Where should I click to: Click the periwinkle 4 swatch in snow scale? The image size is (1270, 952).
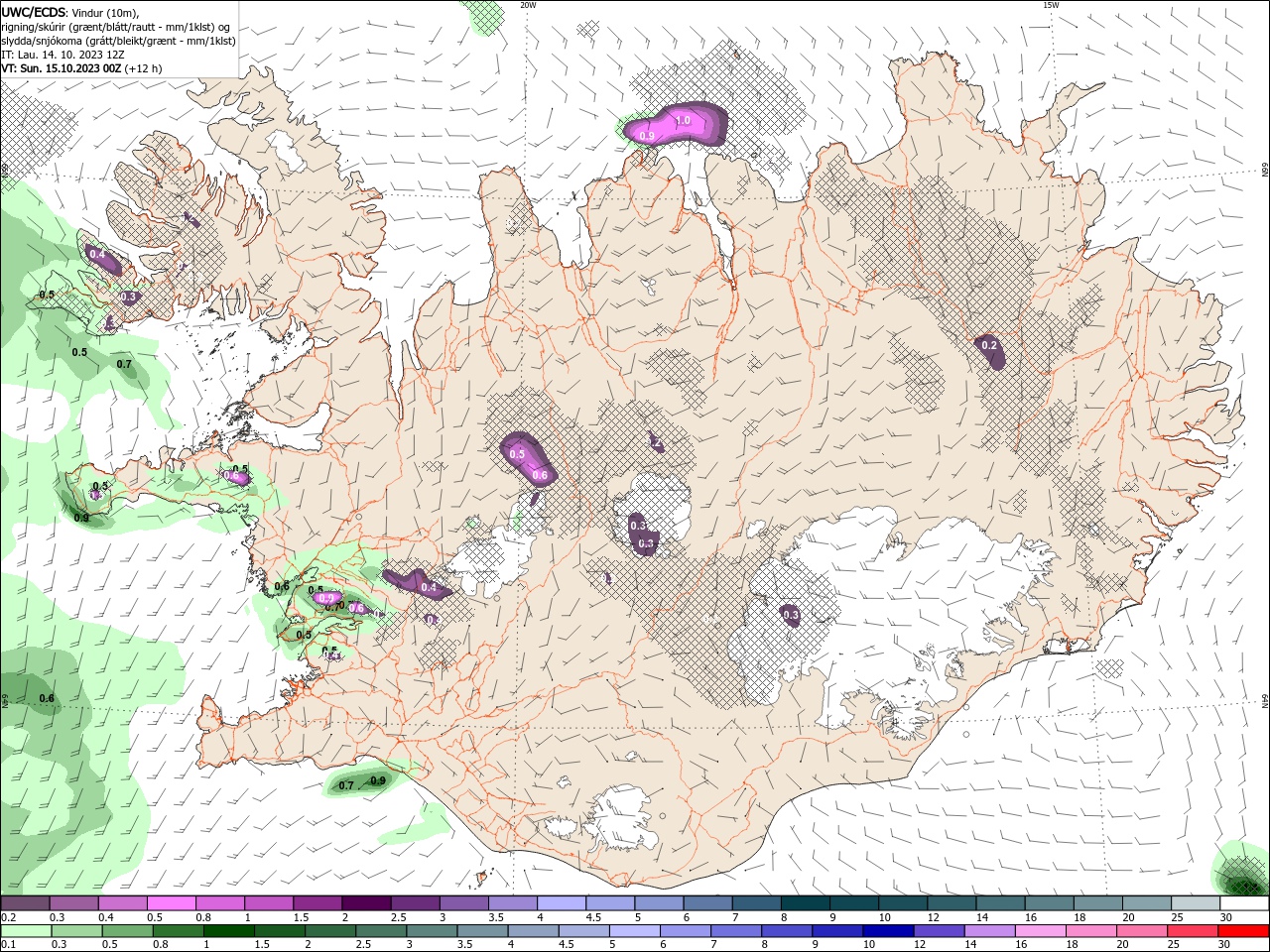(561, 903)
